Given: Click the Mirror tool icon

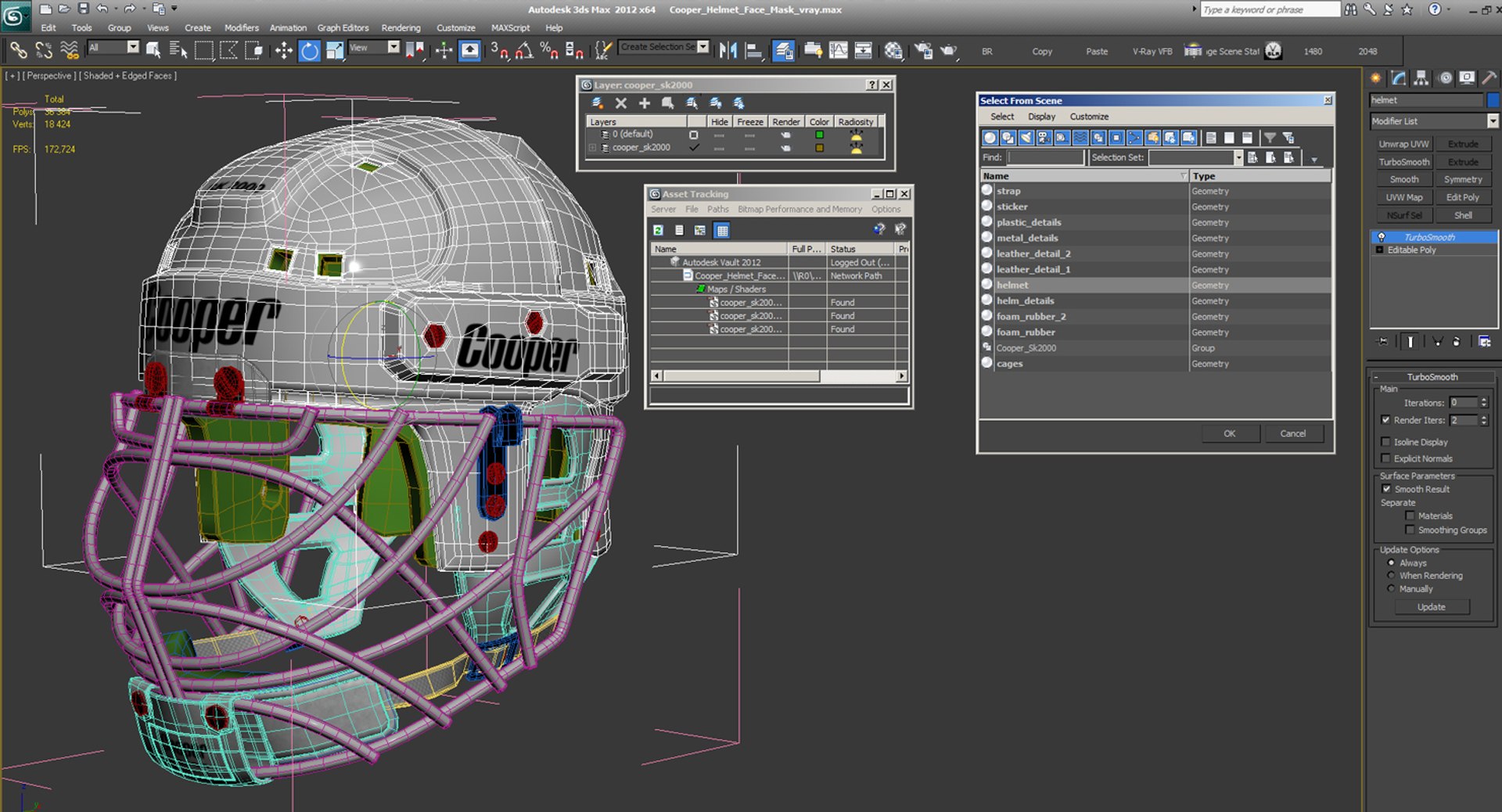Looking at the screenshot, I should [728, 51].
